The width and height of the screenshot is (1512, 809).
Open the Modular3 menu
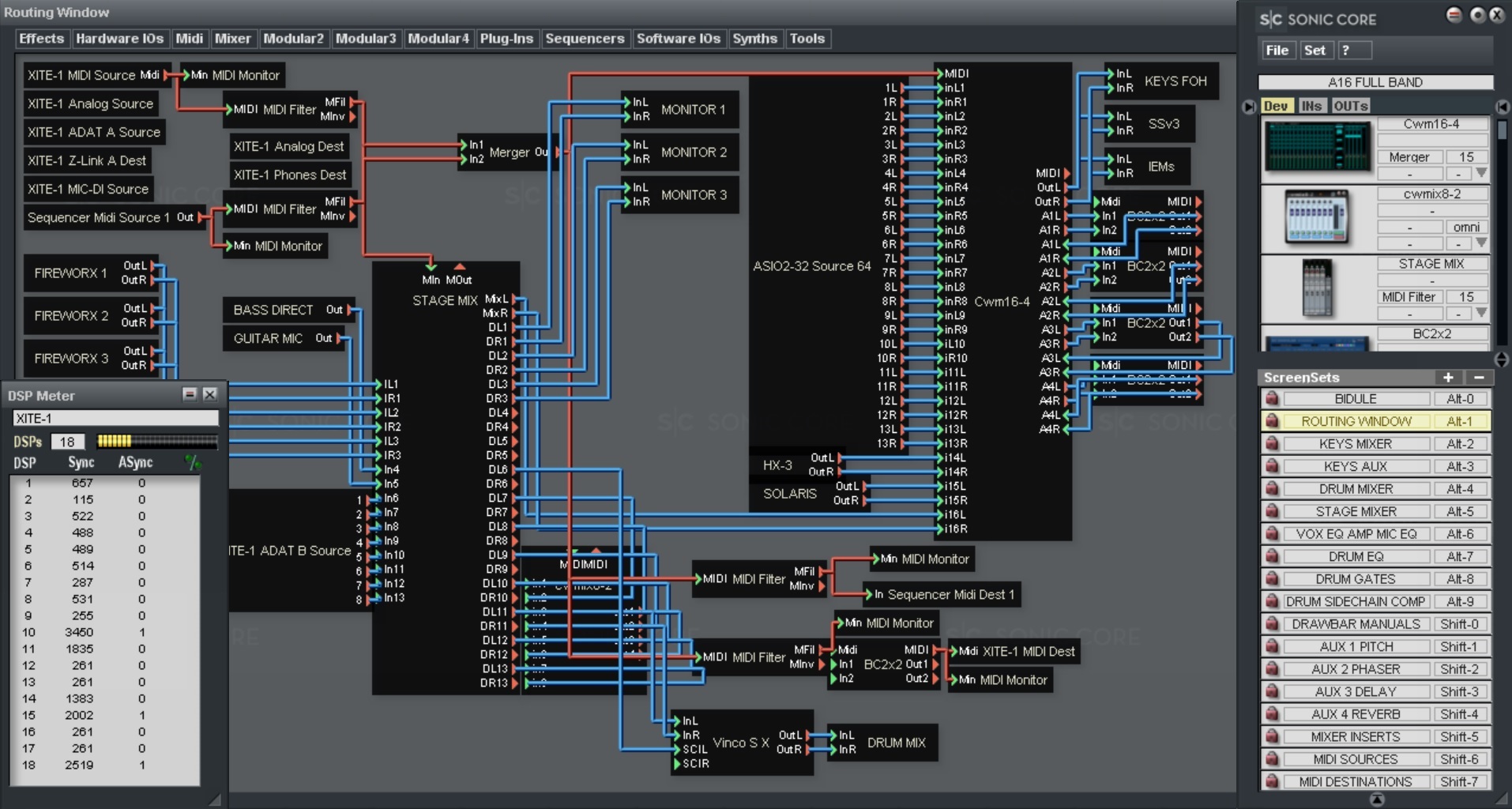coord(366,39)
